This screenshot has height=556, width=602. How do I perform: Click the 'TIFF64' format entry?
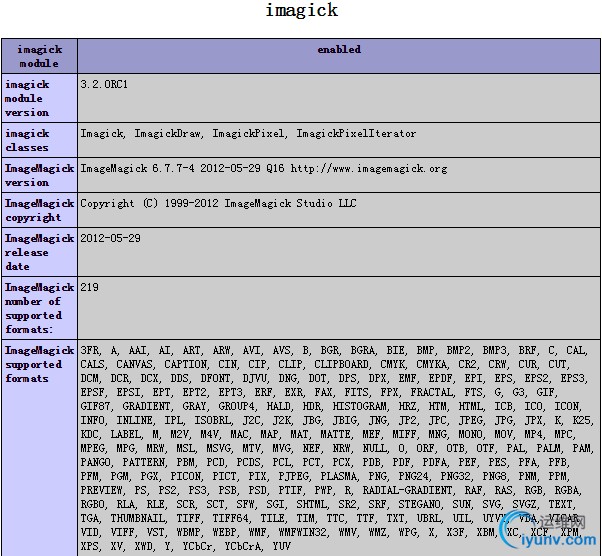point(230,518)
